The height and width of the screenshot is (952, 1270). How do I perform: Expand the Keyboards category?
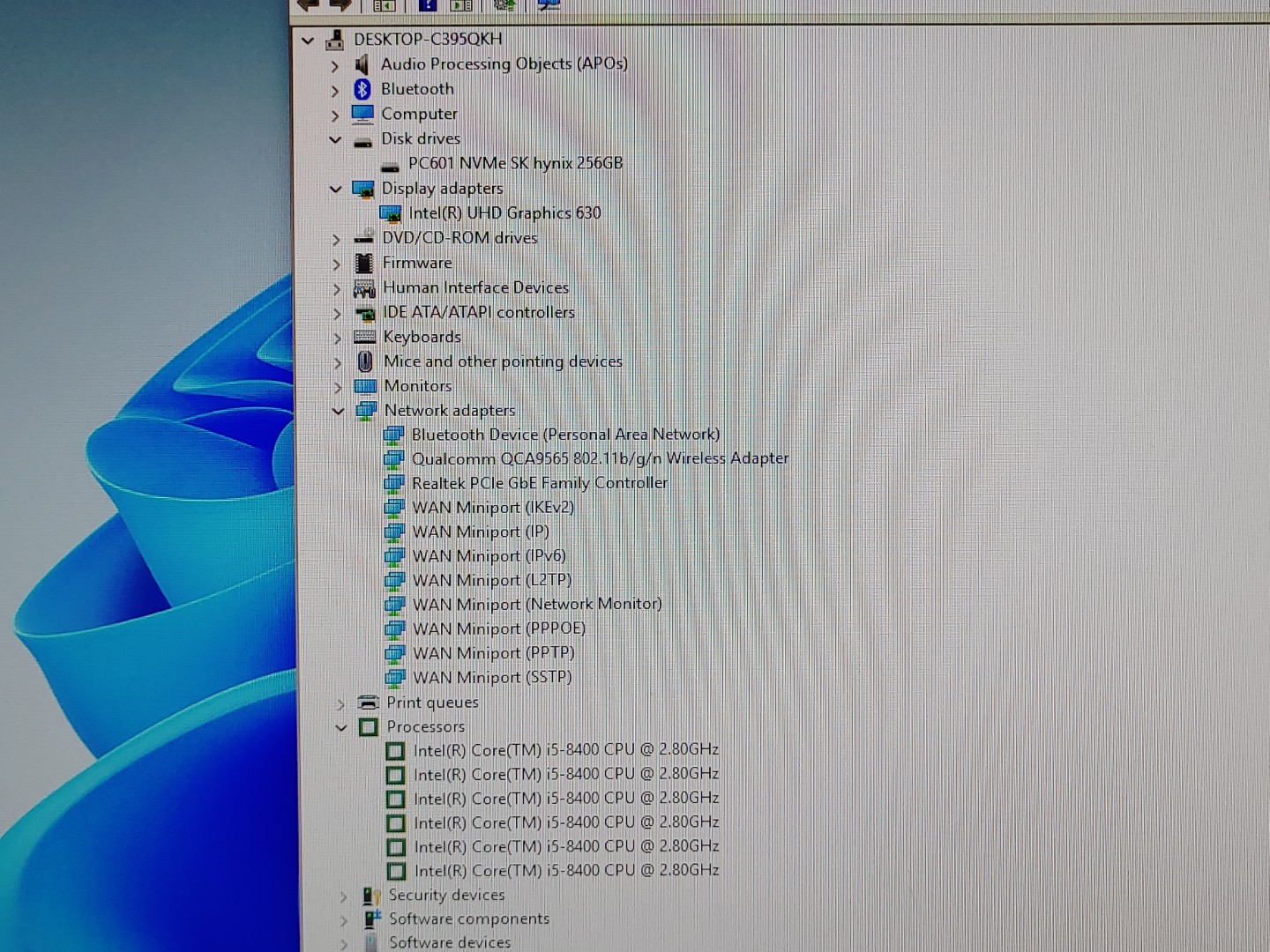pos(338,337)
